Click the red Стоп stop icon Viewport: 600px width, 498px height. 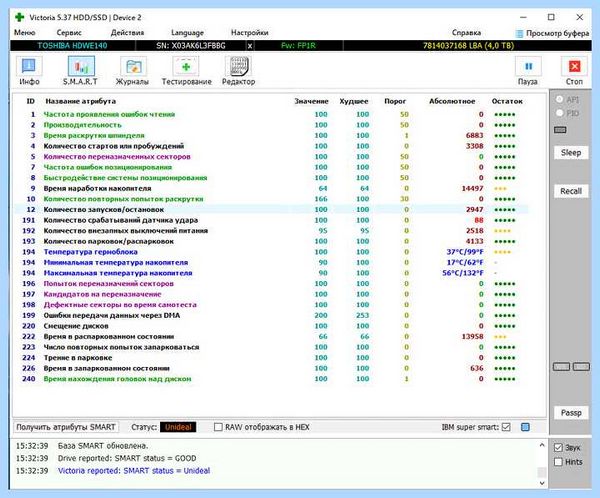(x=574, y=67)
